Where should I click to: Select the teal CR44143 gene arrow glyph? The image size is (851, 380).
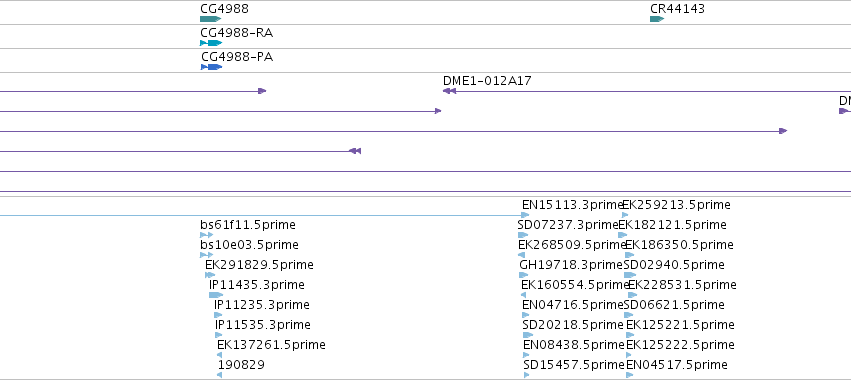(657, 19)
